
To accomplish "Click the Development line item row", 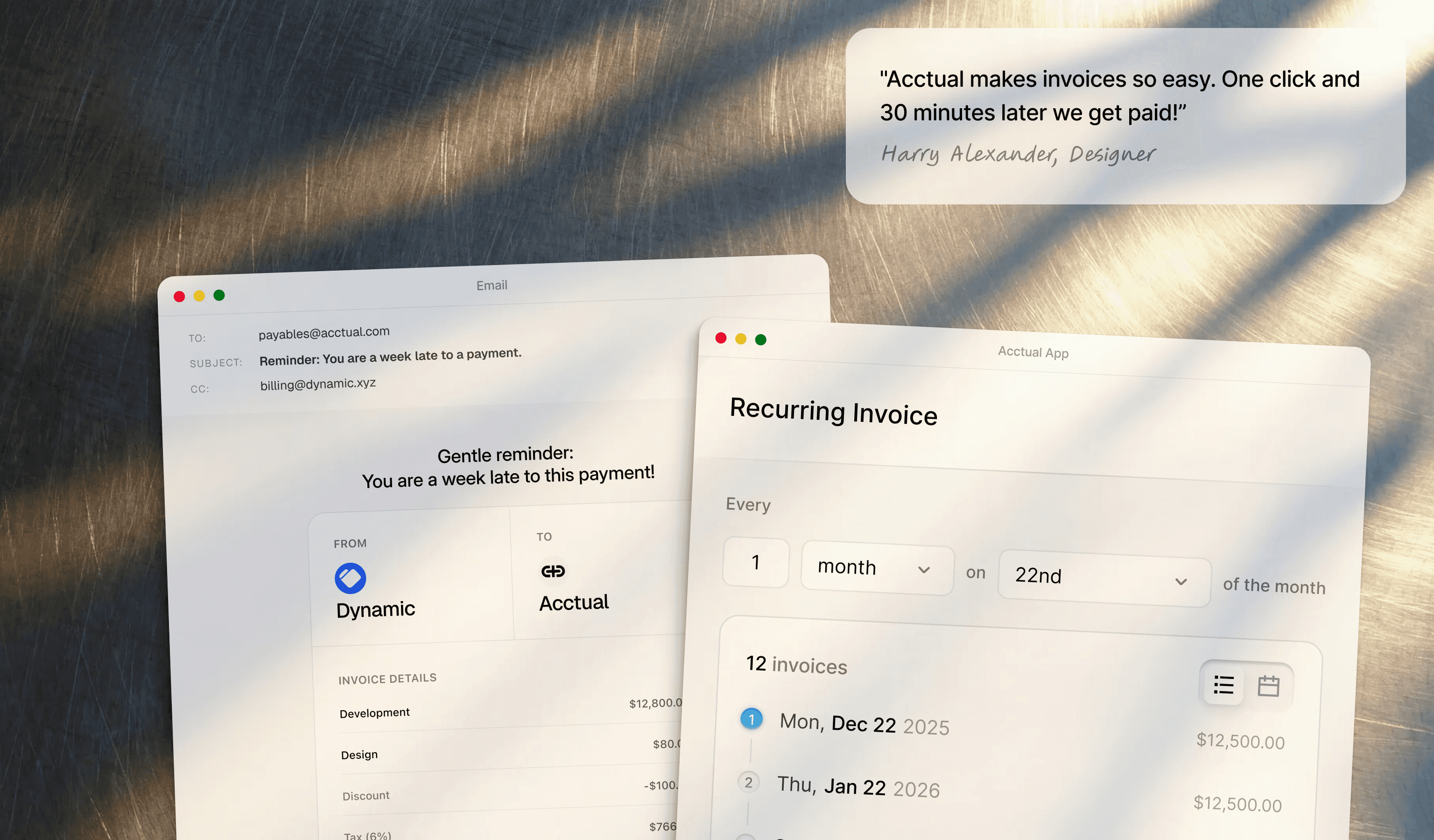I will 374,713.
